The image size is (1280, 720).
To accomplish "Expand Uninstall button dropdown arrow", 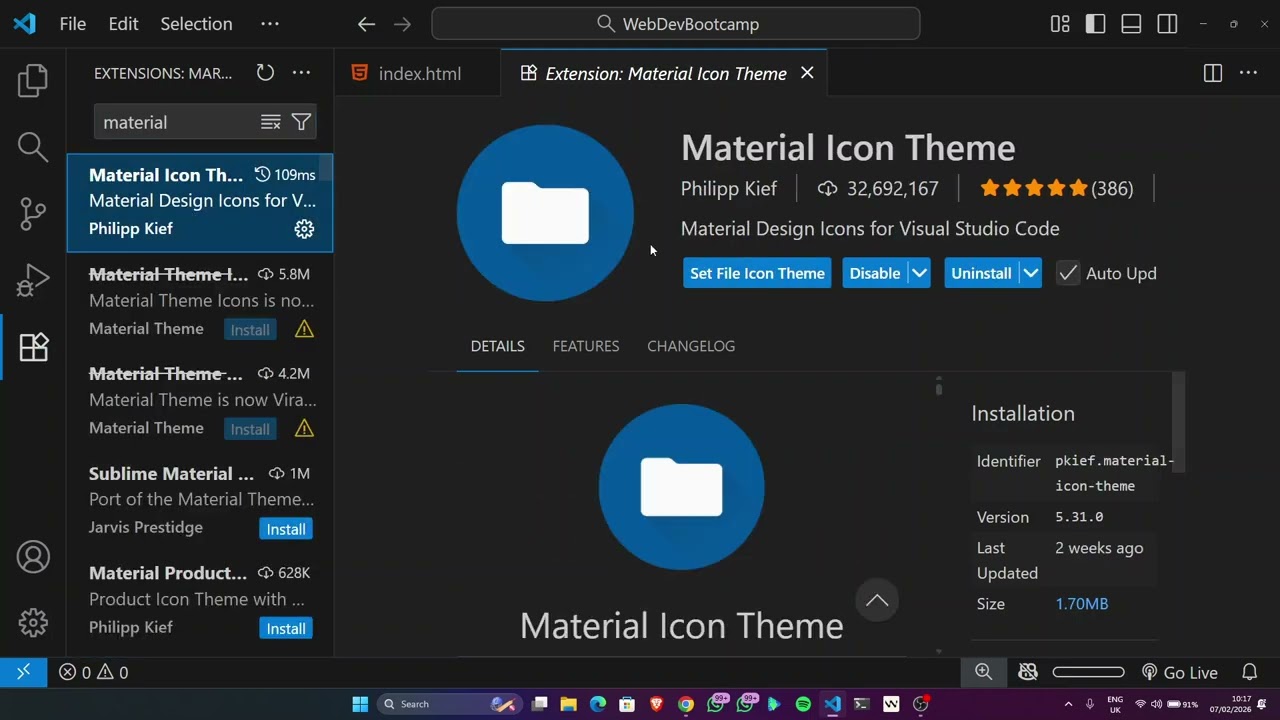I will click(x=1030, y=273).
